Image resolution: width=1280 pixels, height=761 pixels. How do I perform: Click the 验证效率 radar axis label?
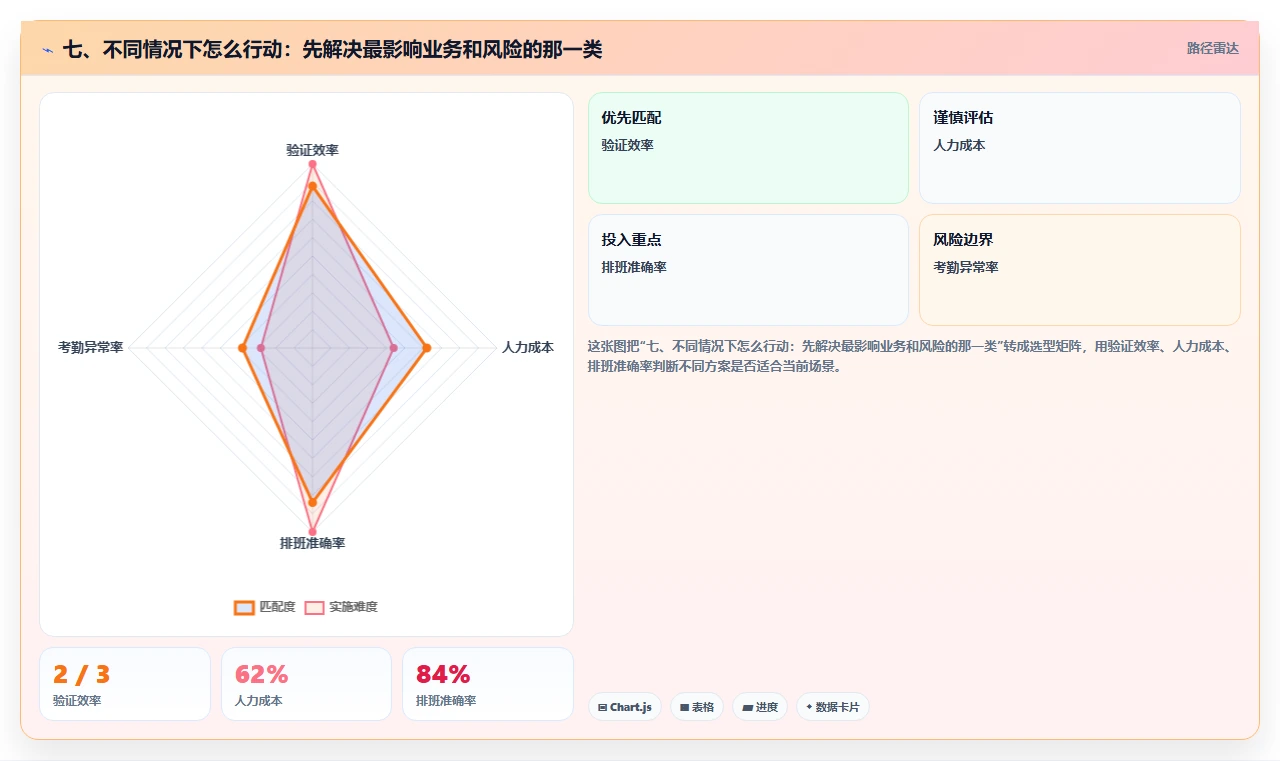click(312, 150)
